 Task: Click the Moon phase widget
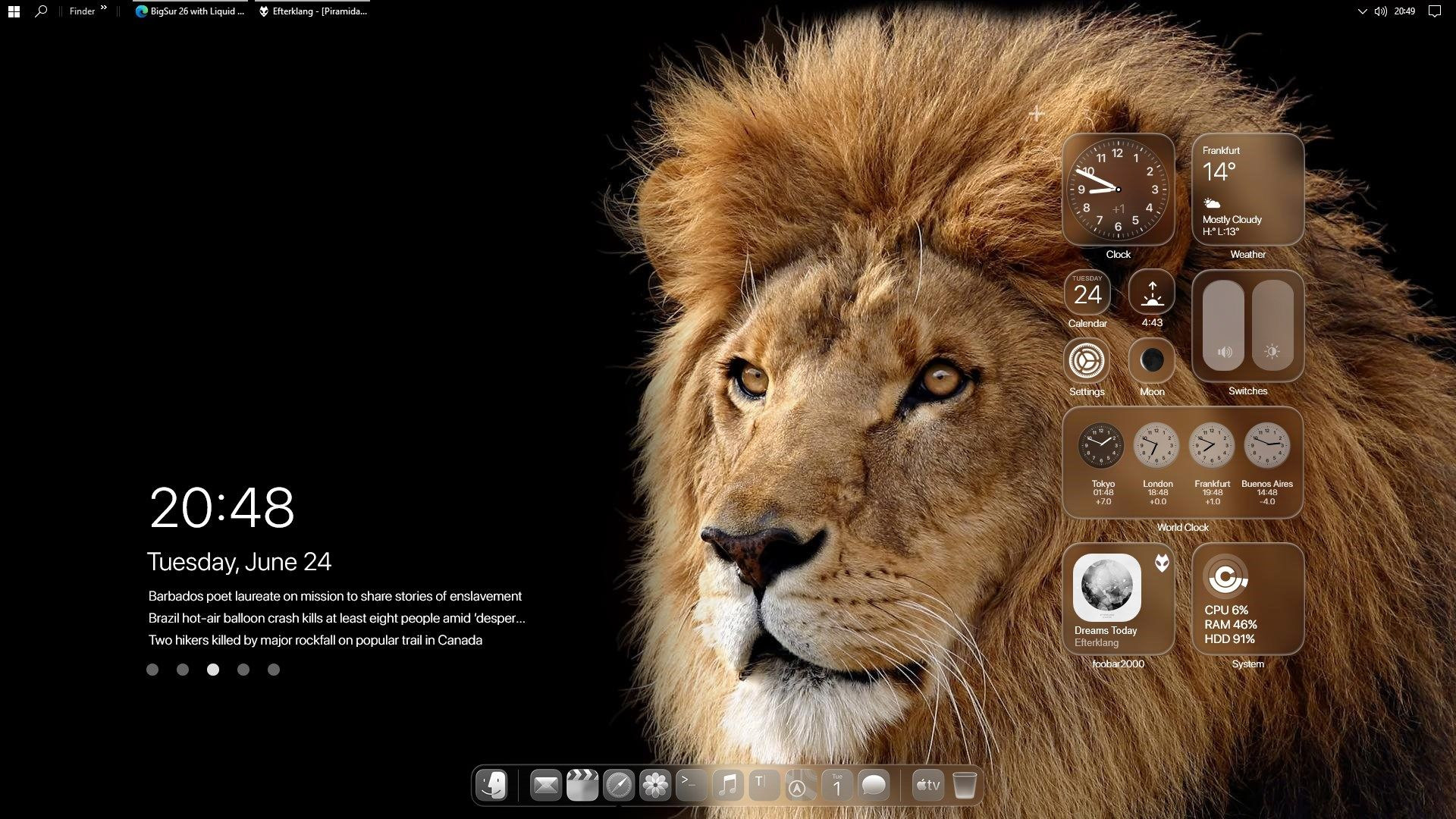(x=1152, y=360)
